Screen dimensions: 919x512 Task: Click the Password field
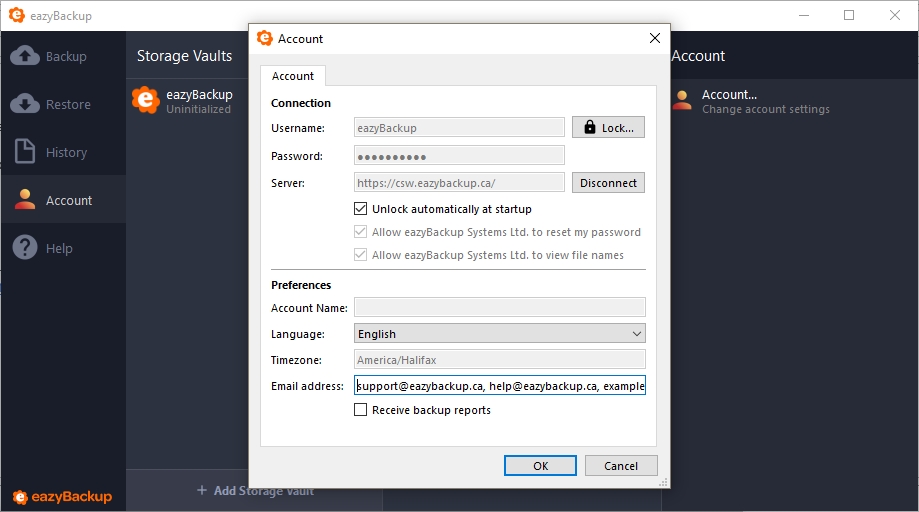[x=459, y=155]
